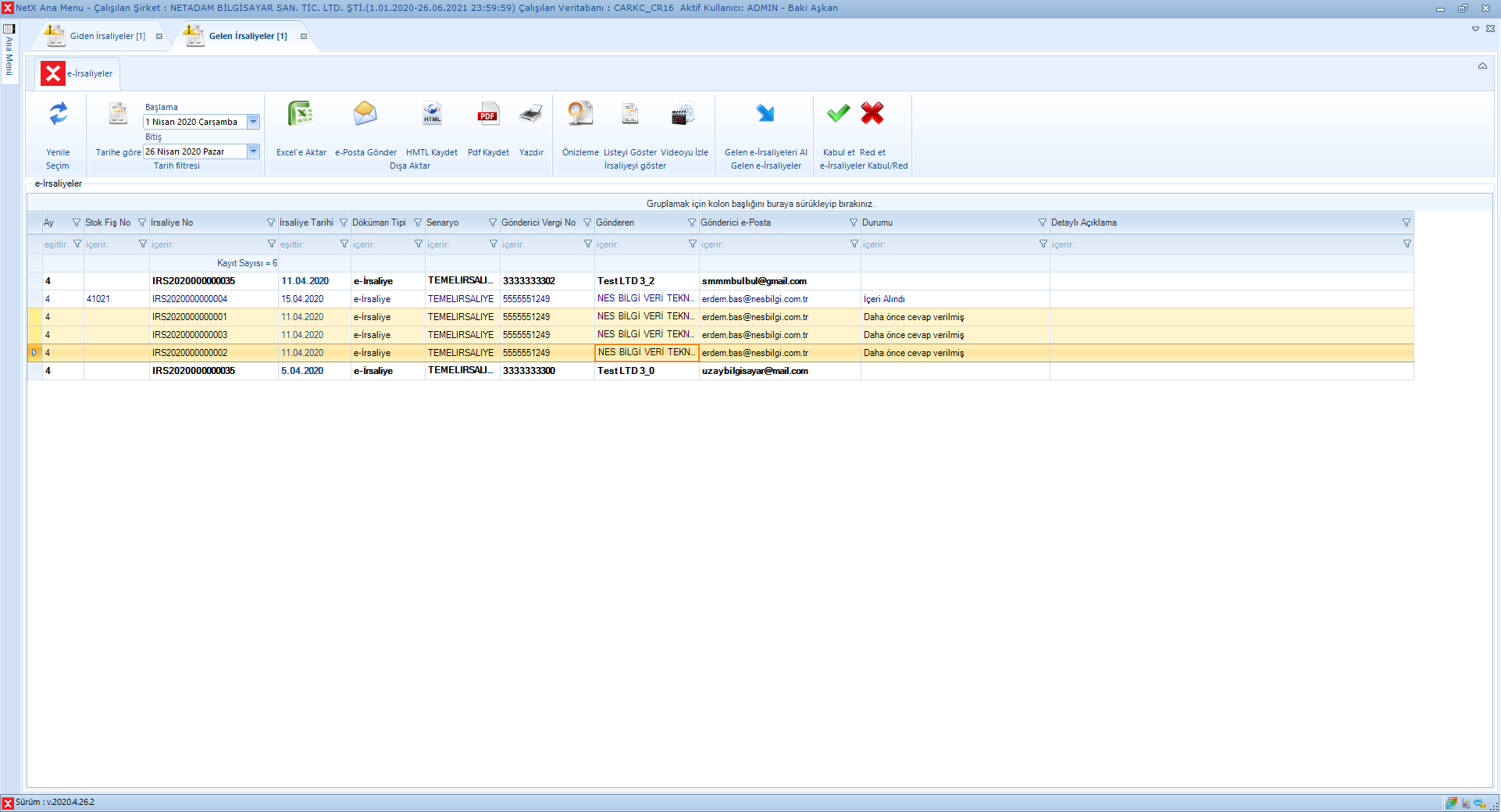Export list with Excel'e Aktar icon

(301, 115)
